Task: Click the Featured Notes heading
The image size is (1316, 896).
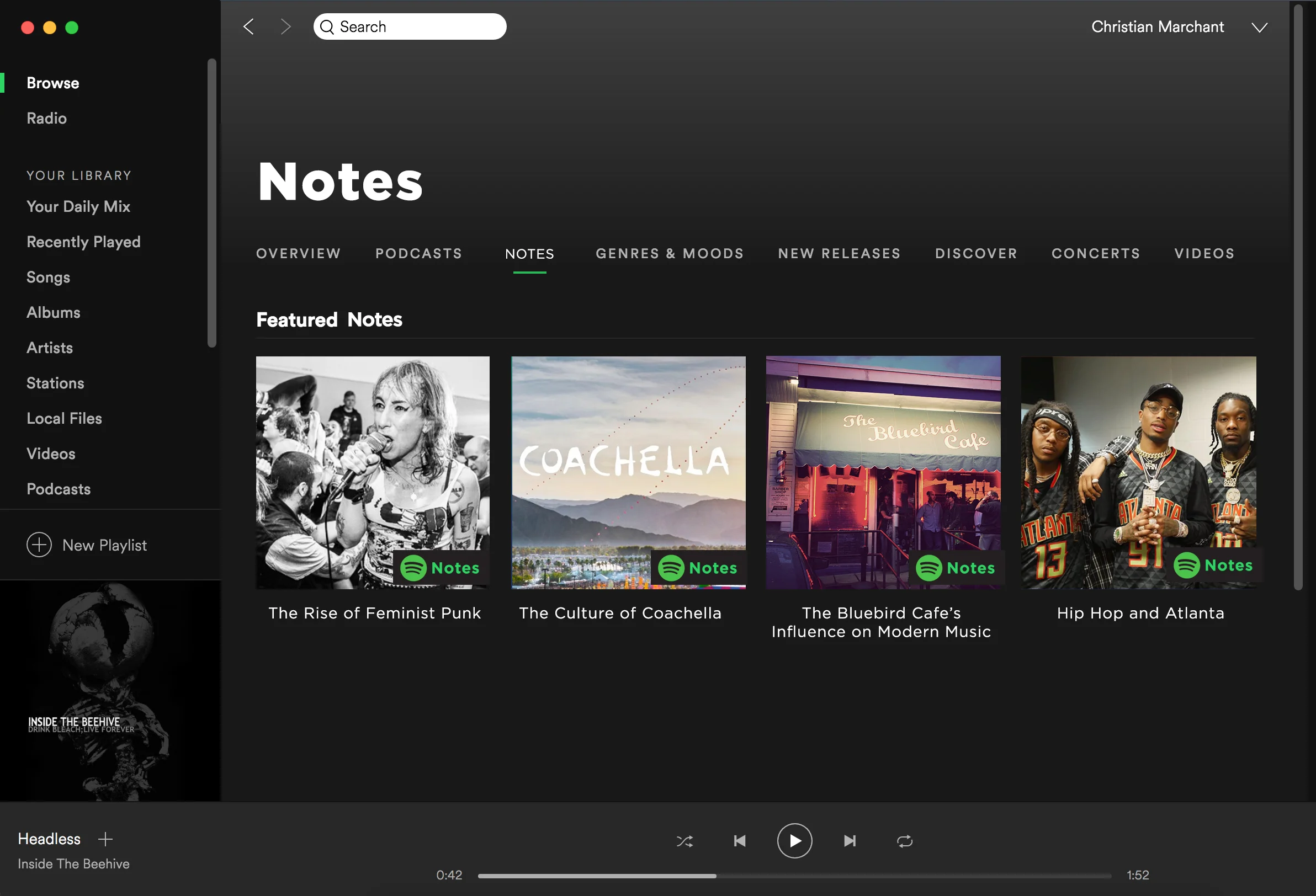Action: point(329,320)
